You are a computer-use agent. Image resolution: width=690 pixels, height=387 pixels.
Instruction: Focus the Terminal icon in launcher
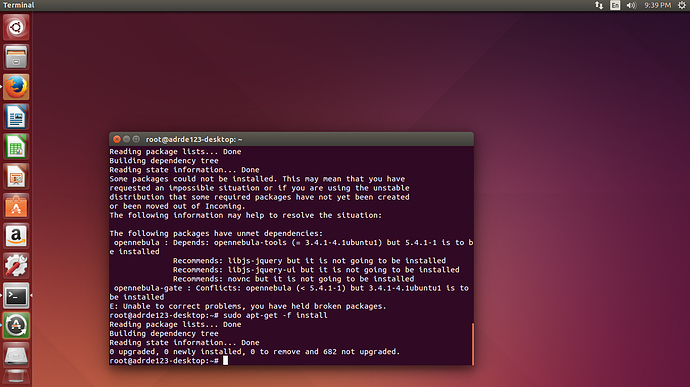pos(16,296)
